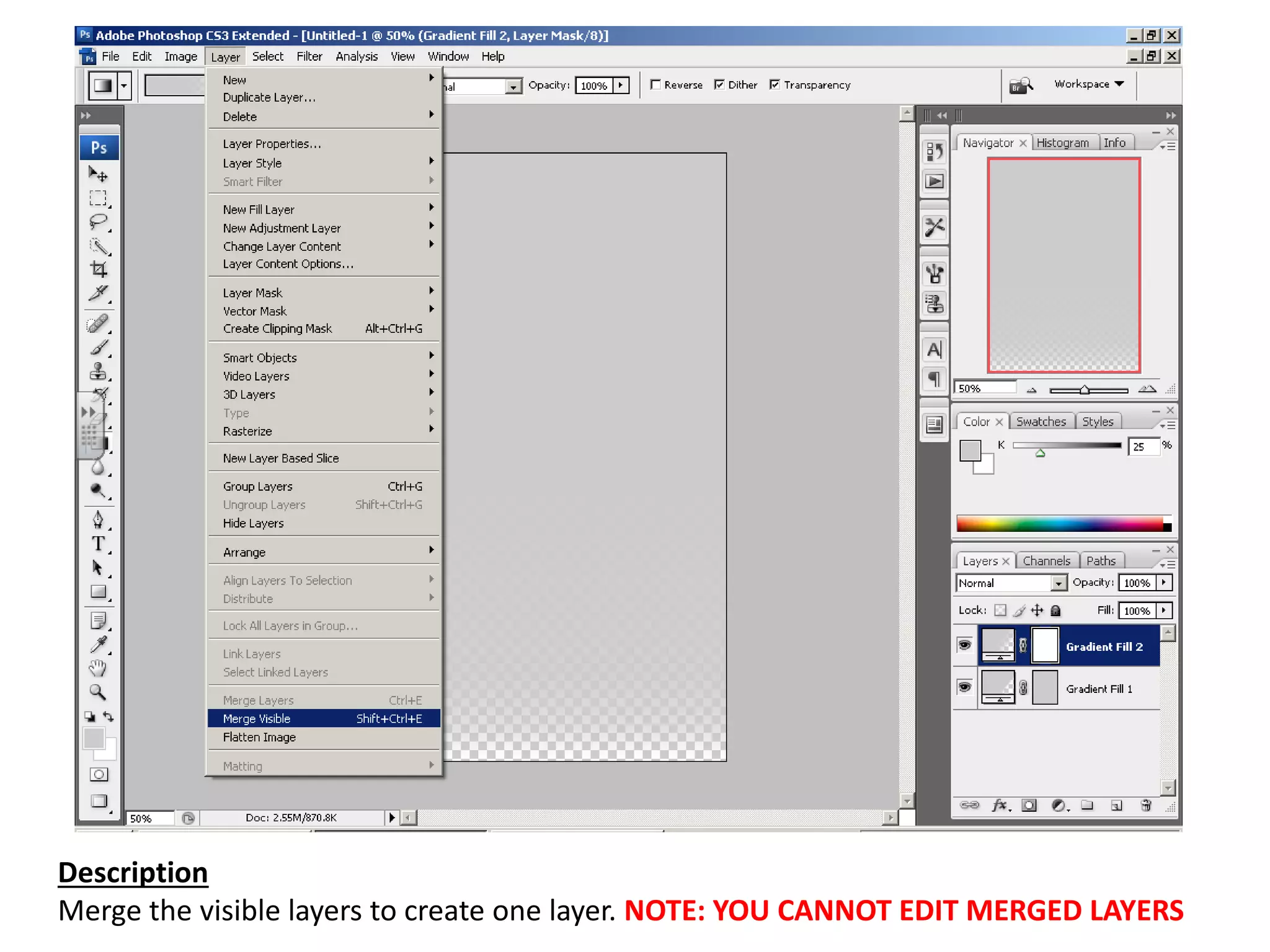The image size is (1270, 952).
Task: Open the Workspace dropdown
Action: coord(1089,84)
